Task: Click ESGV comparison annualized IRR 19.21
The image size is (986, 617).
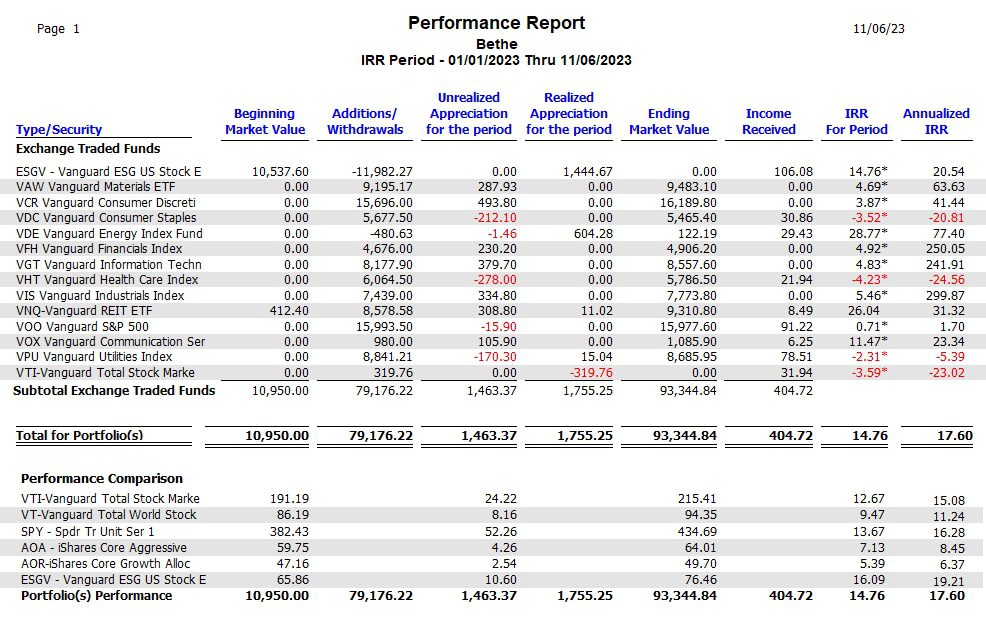Action: tap(949, 581)
